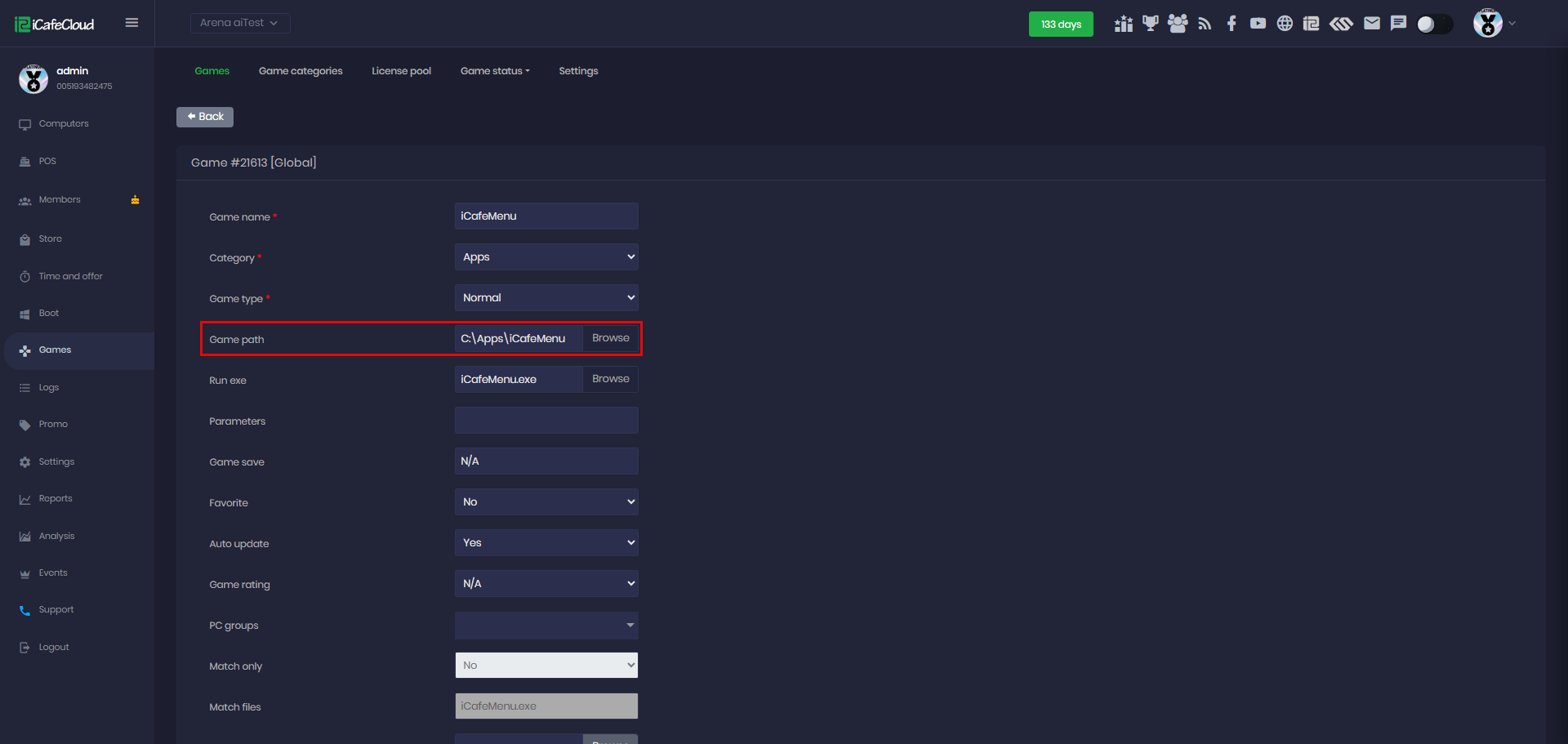Open Analysis in the sidebar
The image size is (1568, 744).
(56, 537)
